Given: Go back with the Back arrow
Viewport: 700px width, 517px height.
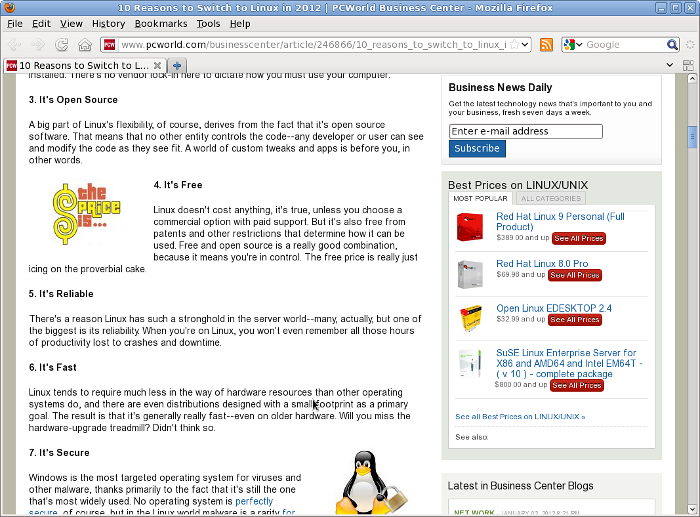Looking at the screenshot, I should (15, 45).
